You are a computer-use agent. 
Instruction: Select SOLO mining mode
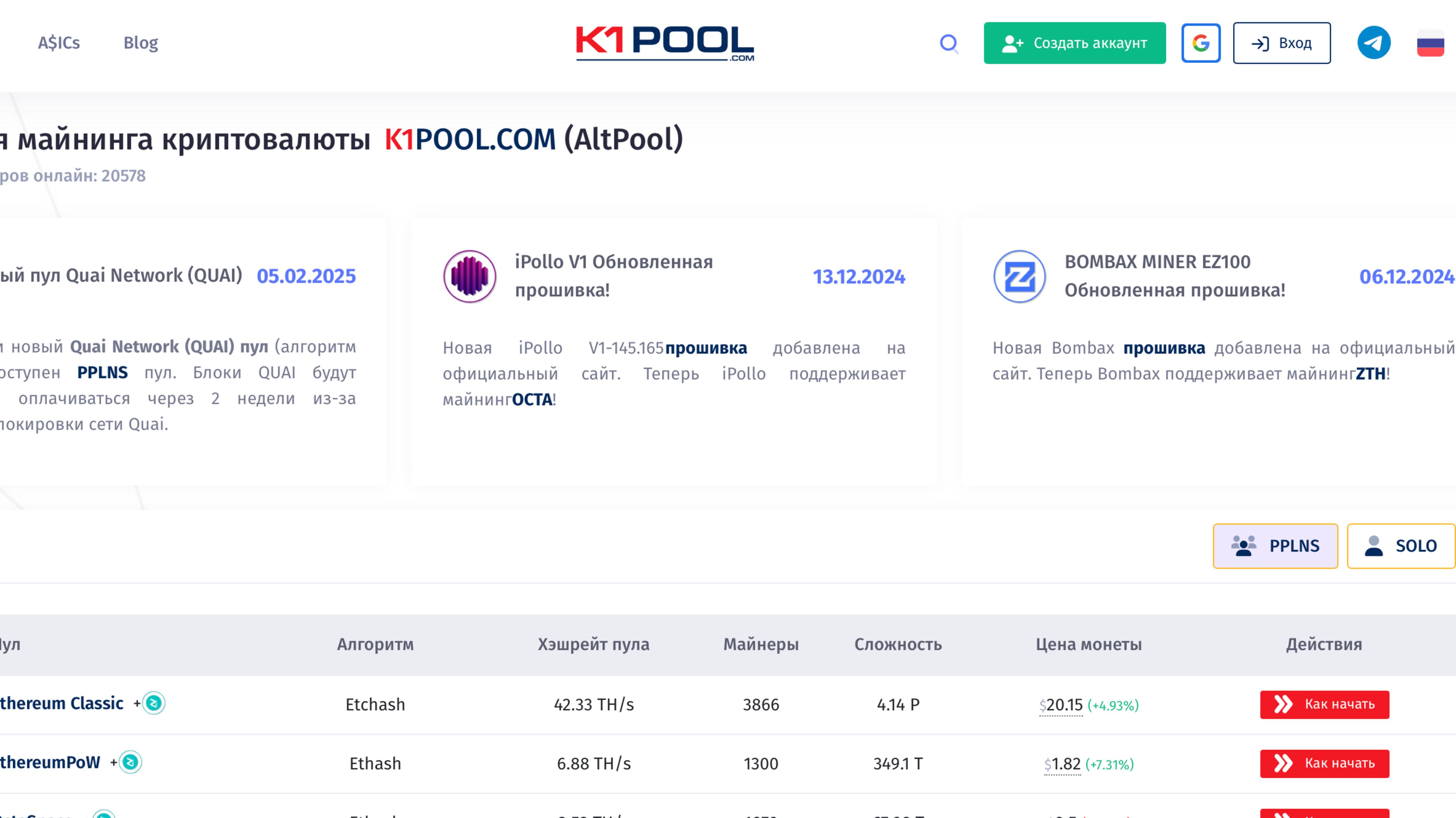pyautogui.click(x=1401, y=546)
